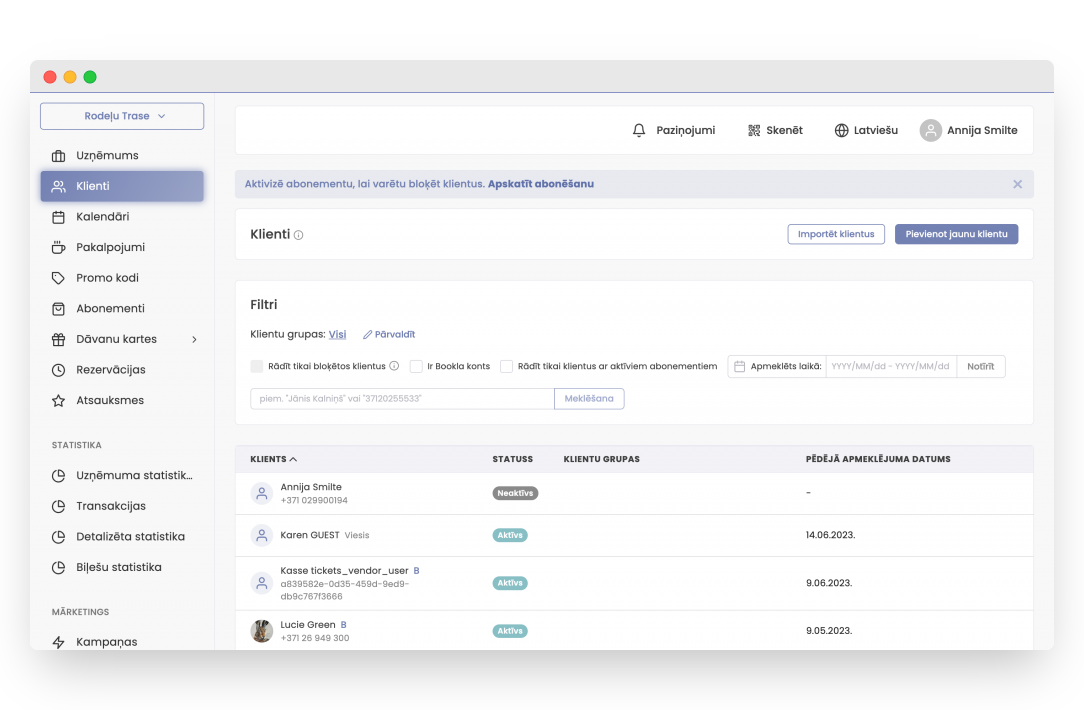Viewport: 1084px width, 710px height.
Task: Click the Annija Smilte user avatar in header
Action: [930, 130]
